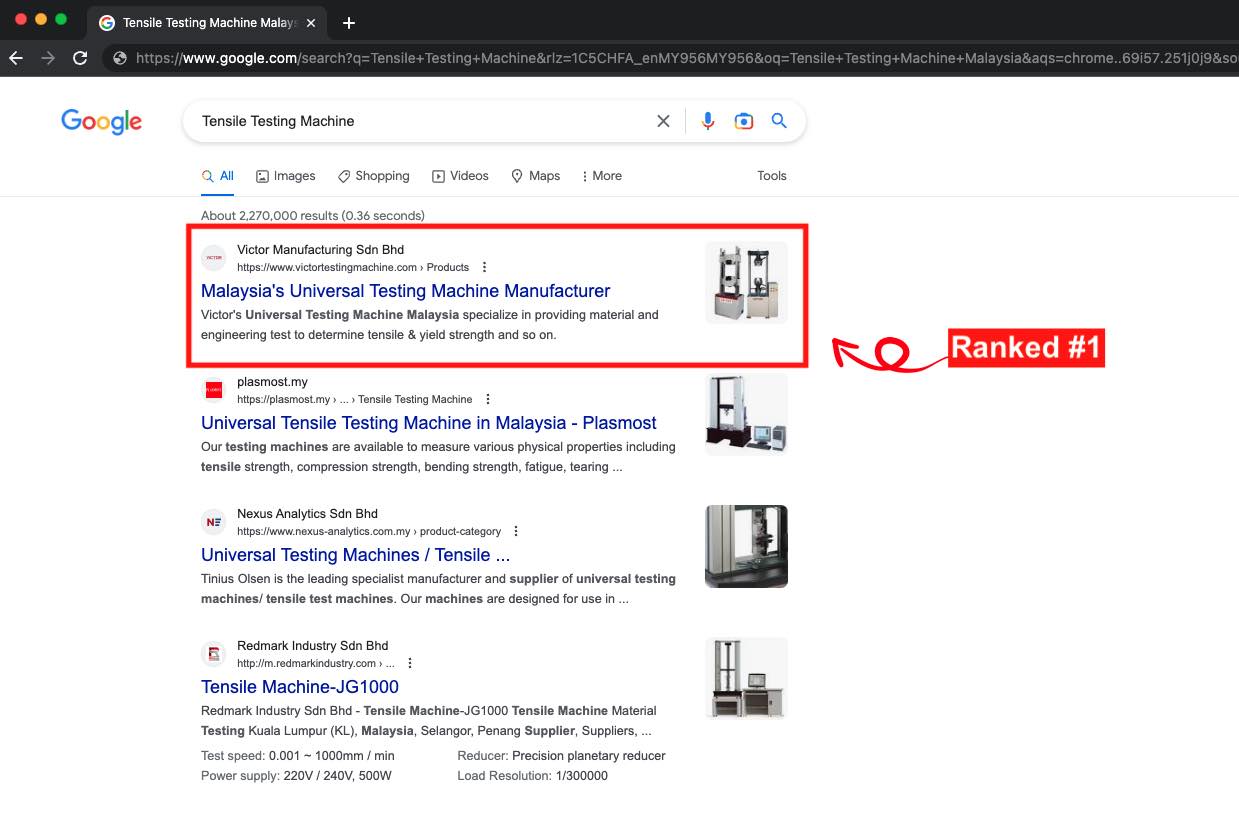Select the Shopping search tab

pyautogui.click(x=373, y=176)
